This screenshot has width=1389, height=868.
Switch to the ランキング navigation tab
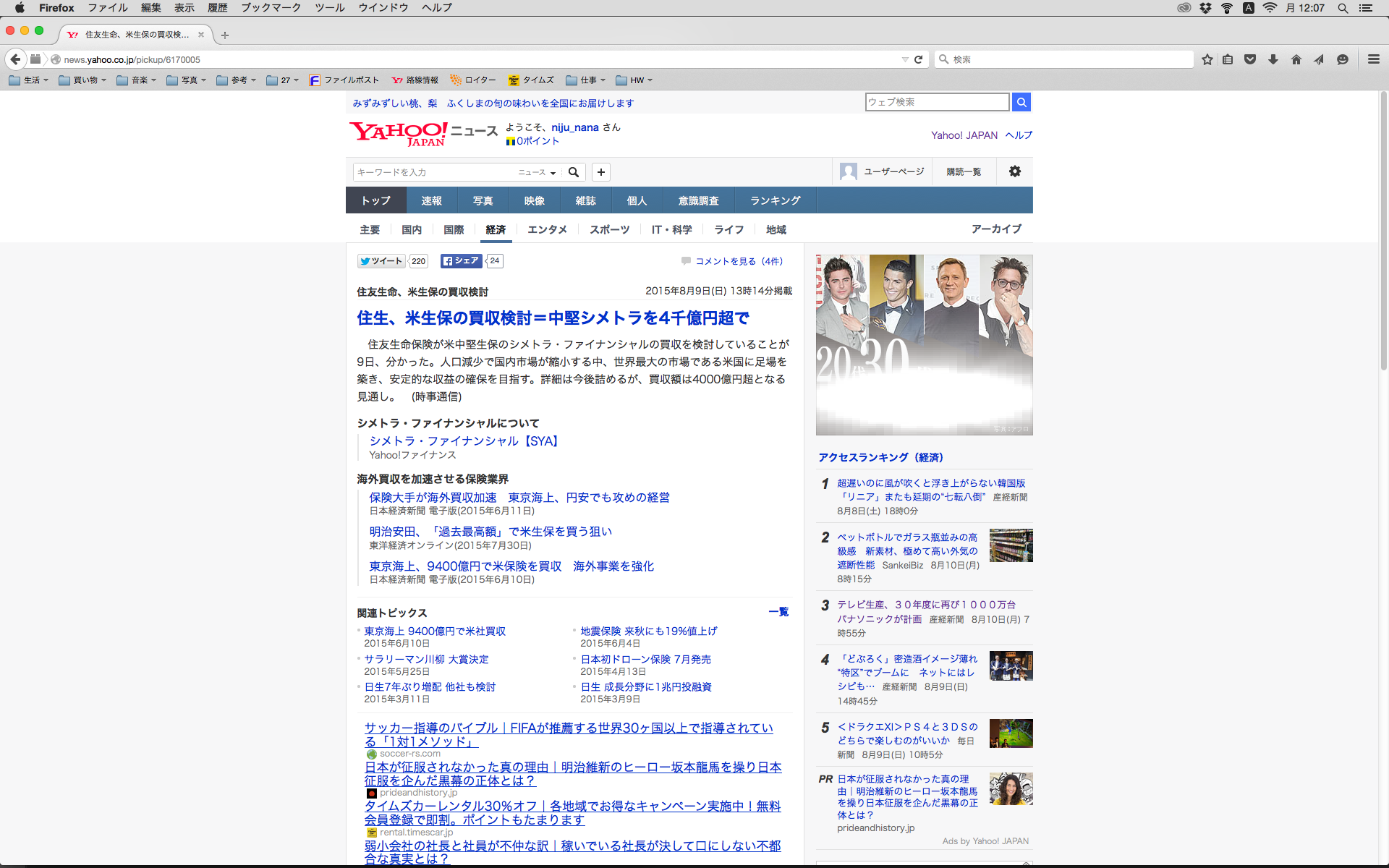775,200
